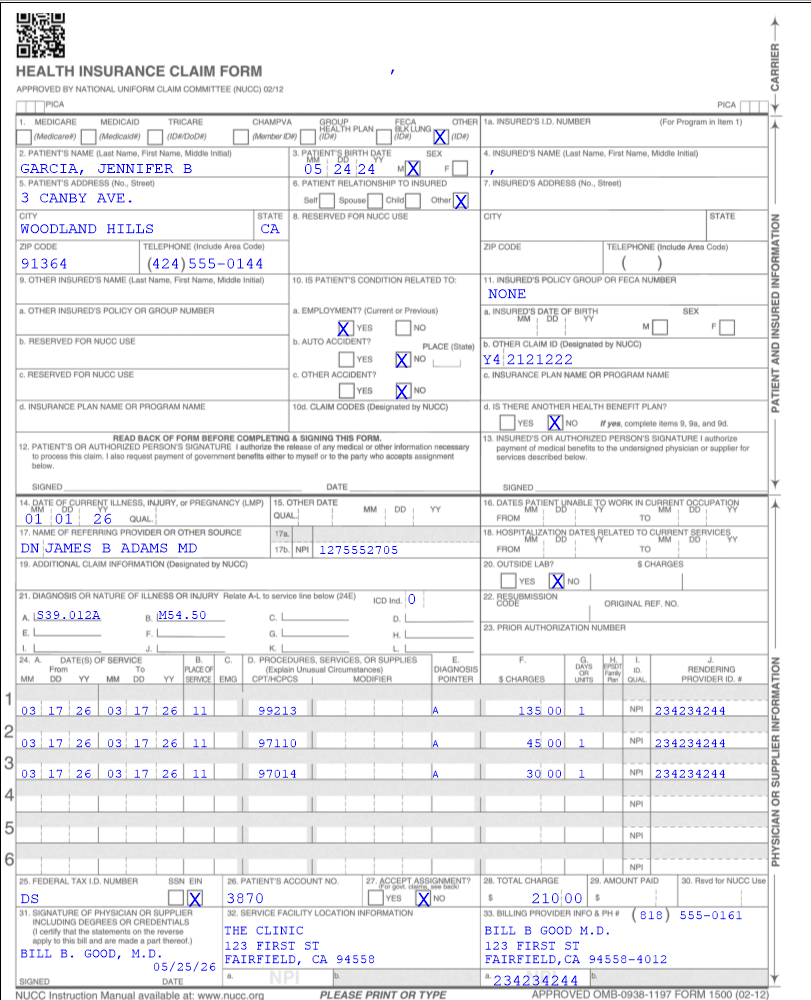The image size is (811, 1000).
Task: Check Auto Accident YES checkbox
Action: pos(346,360)
